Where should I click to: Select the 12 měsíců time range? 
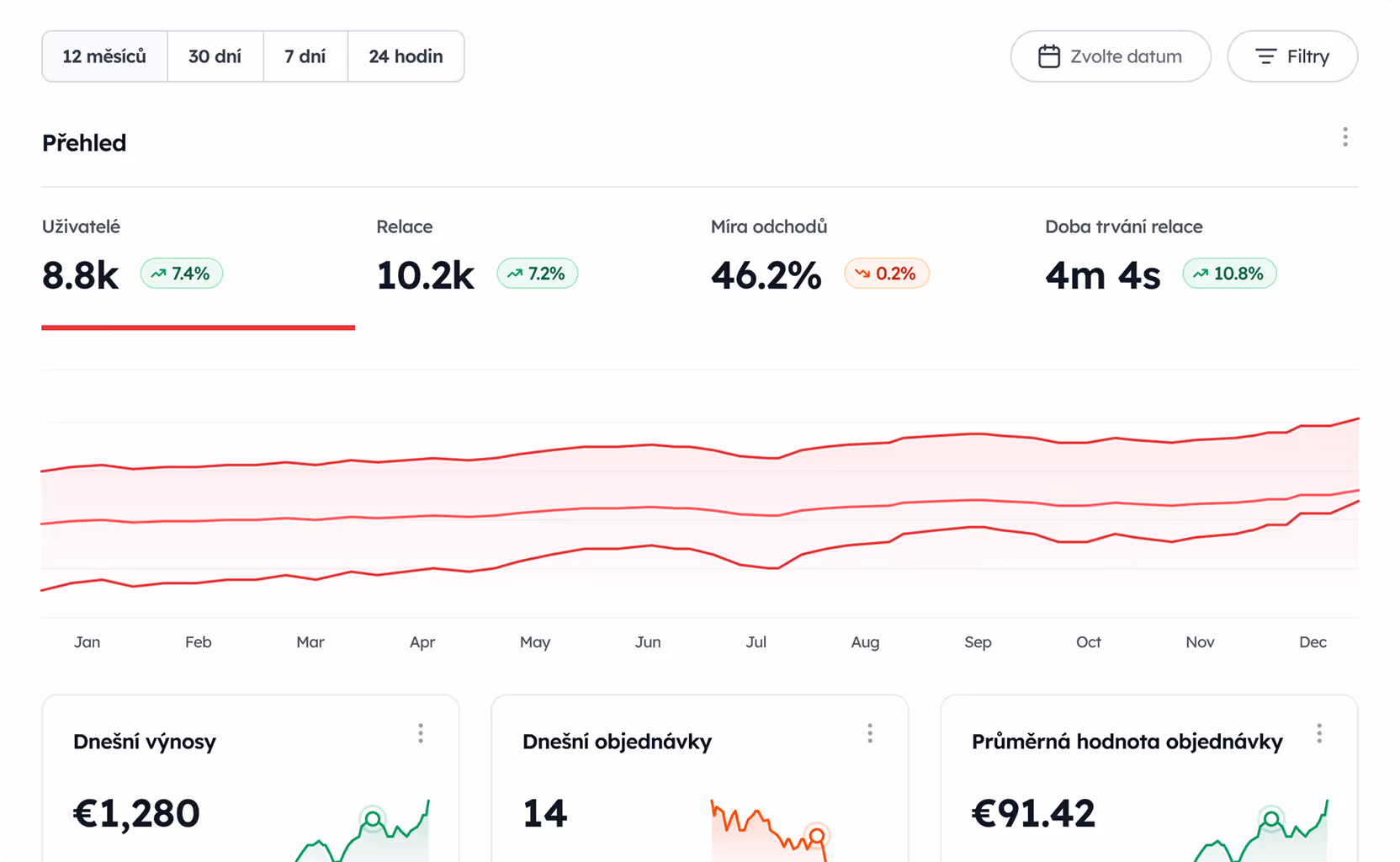pyautogui.click(x=104, y=56)
